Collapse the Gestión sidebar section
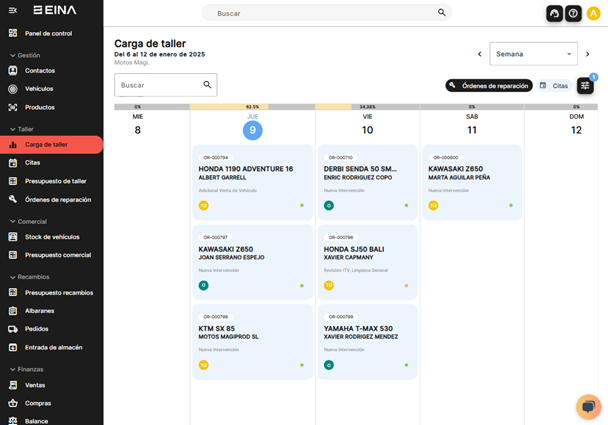Screen dimensions: 608x425 (12, 56)
